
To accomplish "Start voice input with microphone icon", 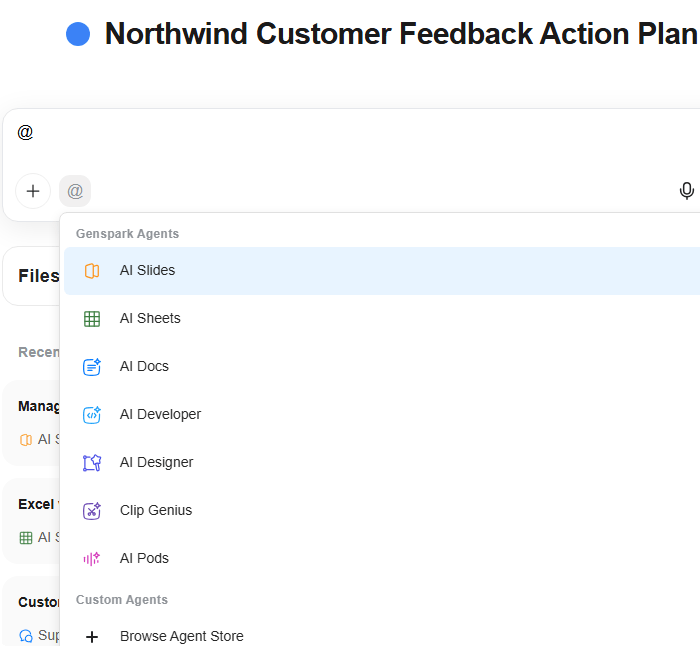I will 687,191.
